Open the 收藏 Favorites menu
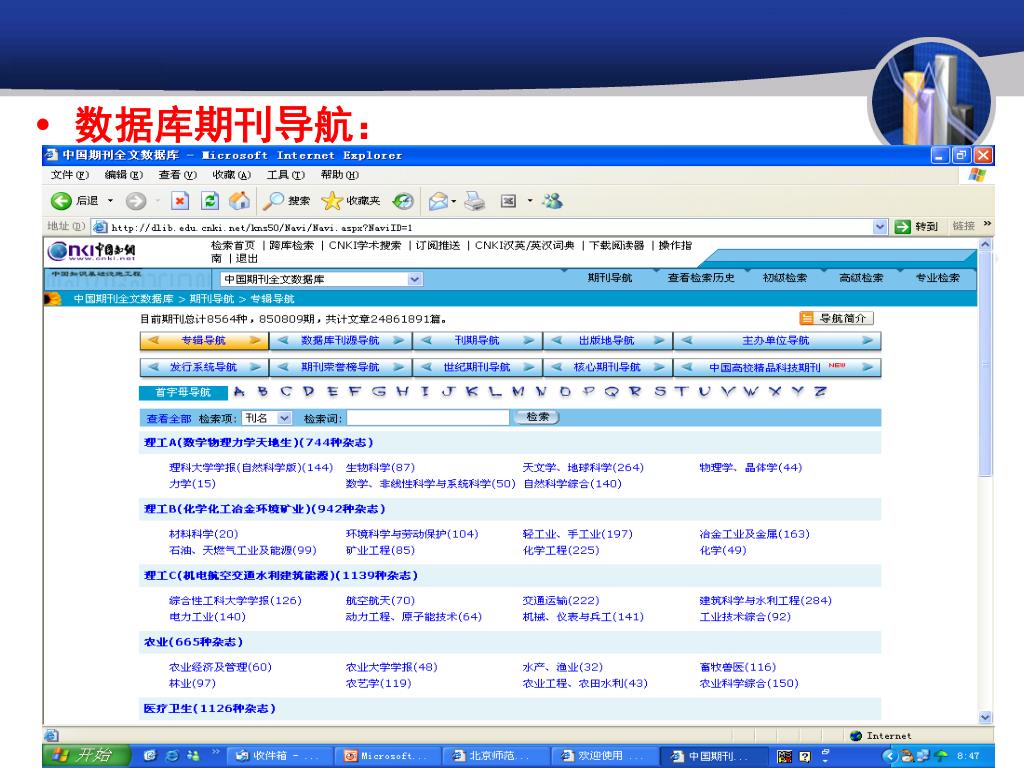Image resolution: width=1024 pixels, height=768 pixels. click(x=231, y=174)
